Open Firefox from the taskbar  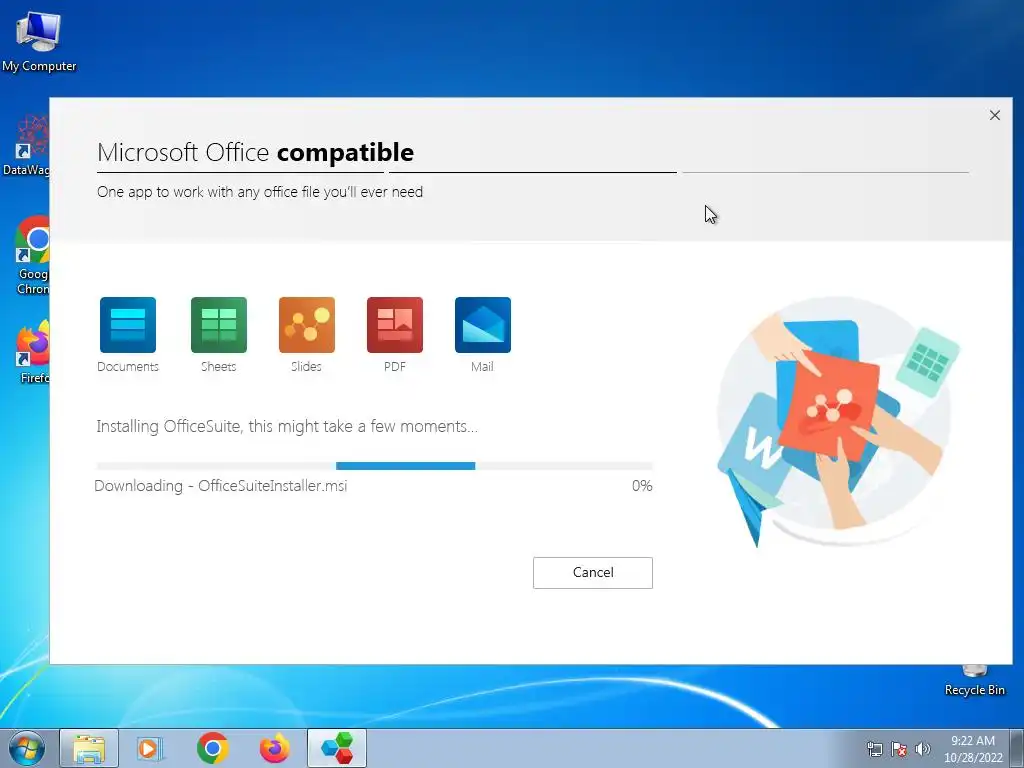274,748
